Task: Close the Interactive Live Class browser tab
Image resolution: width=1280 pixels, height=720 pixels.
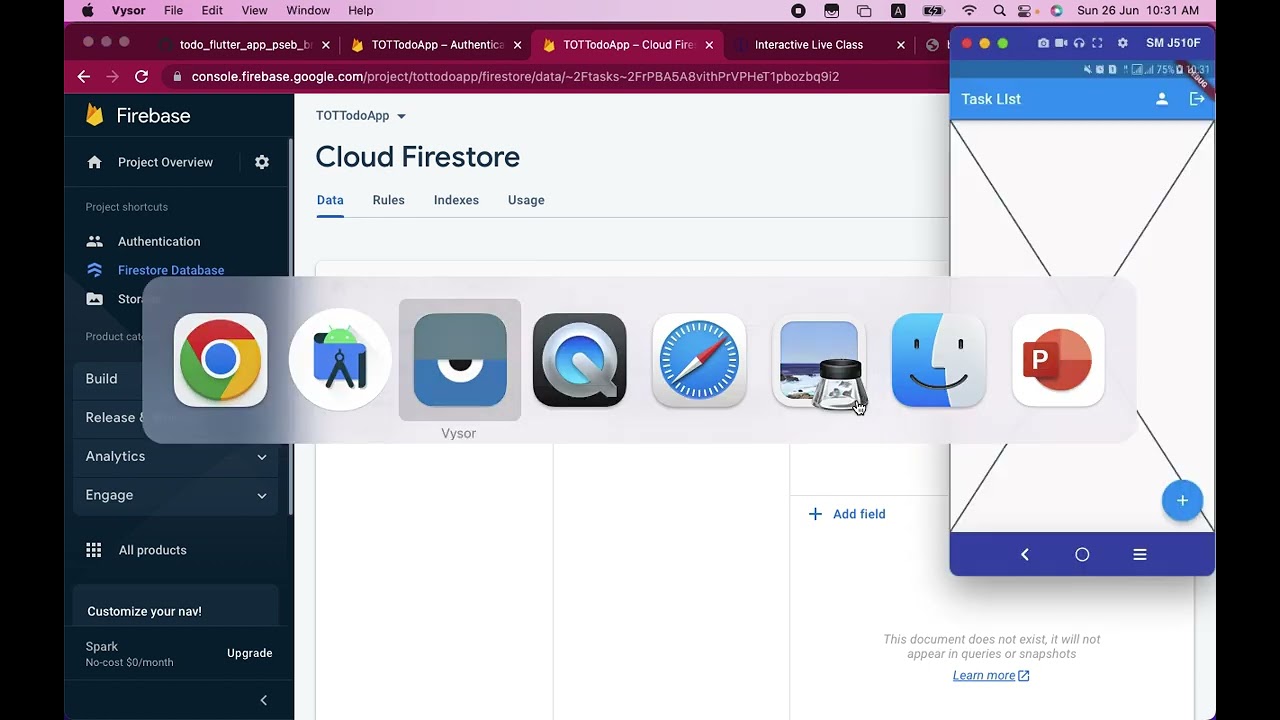Action: coord(901,45)
